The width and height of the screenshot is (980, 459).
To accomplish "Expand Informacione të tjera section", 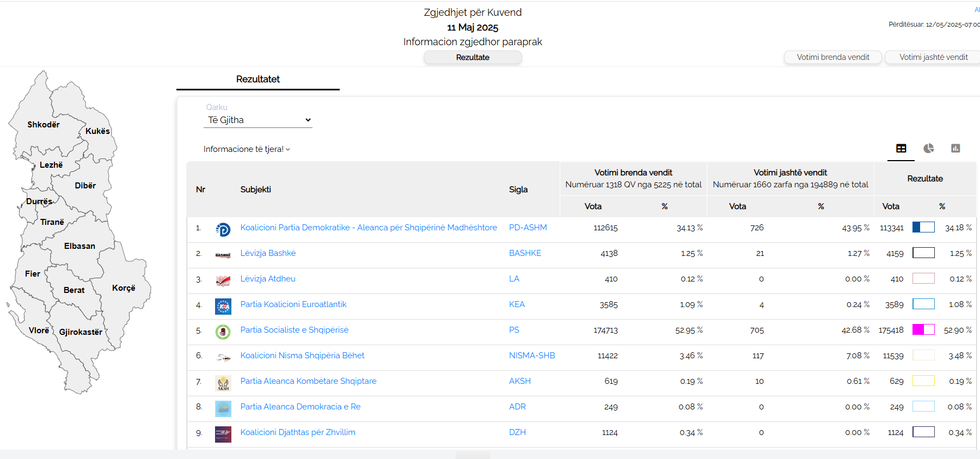I will [x=246, y=149].
